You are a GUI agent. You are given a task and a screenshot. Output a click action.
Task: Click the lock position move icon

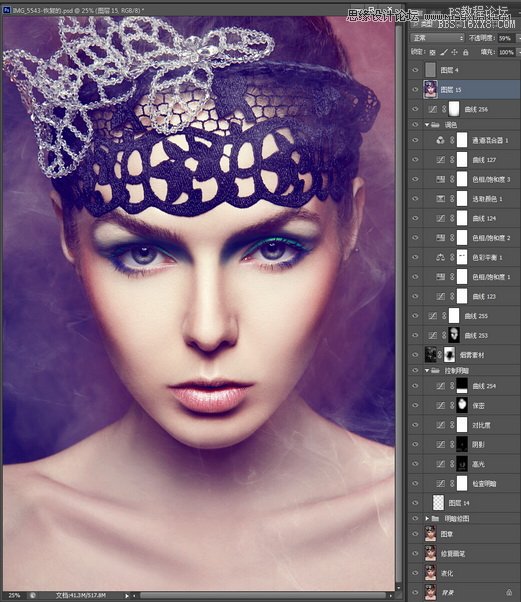point(454,52)
